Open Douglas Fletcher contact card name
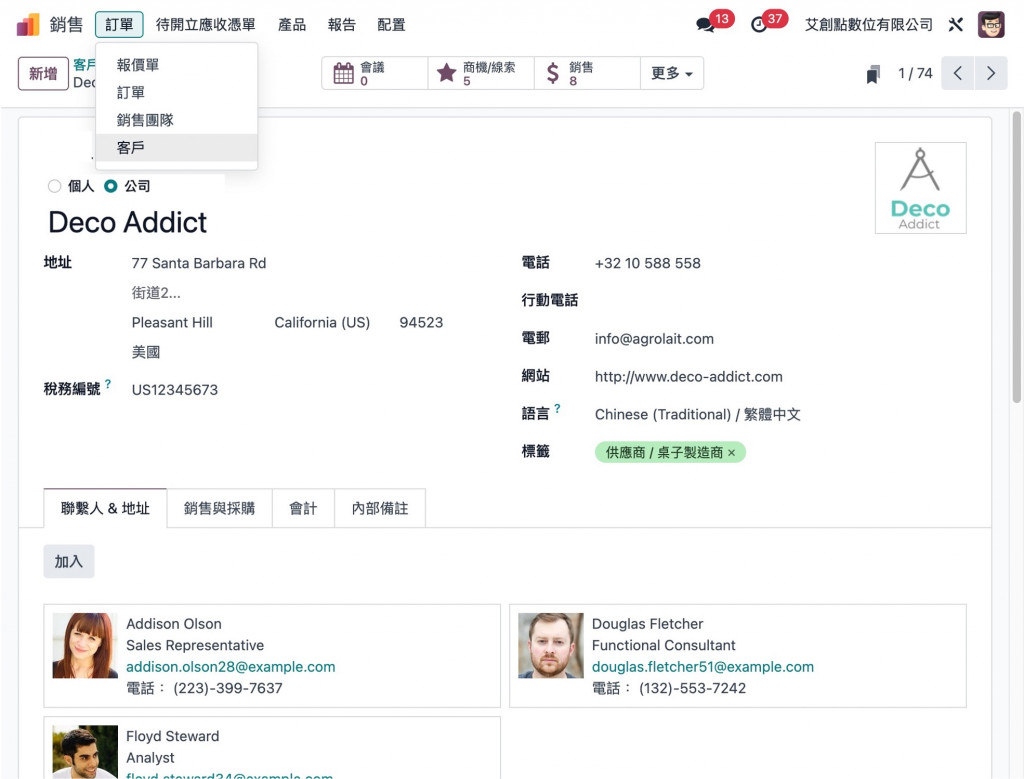This screenshot has width=1024, height=779. pos(647,624)
